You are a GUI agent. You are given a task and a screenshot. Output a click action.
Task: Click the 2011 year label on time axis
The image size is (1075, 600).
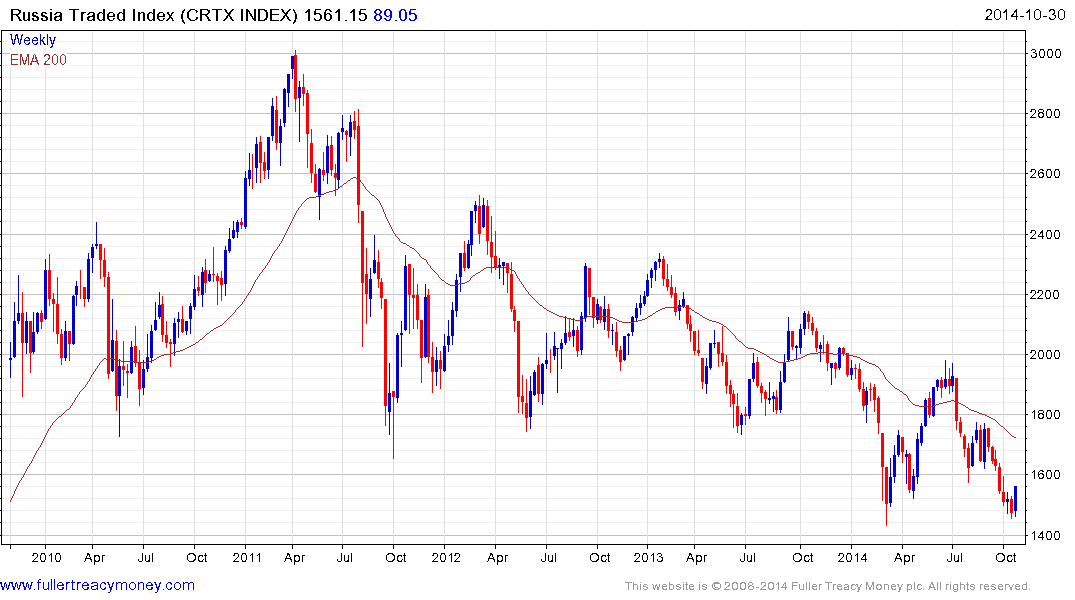(247, 557)
